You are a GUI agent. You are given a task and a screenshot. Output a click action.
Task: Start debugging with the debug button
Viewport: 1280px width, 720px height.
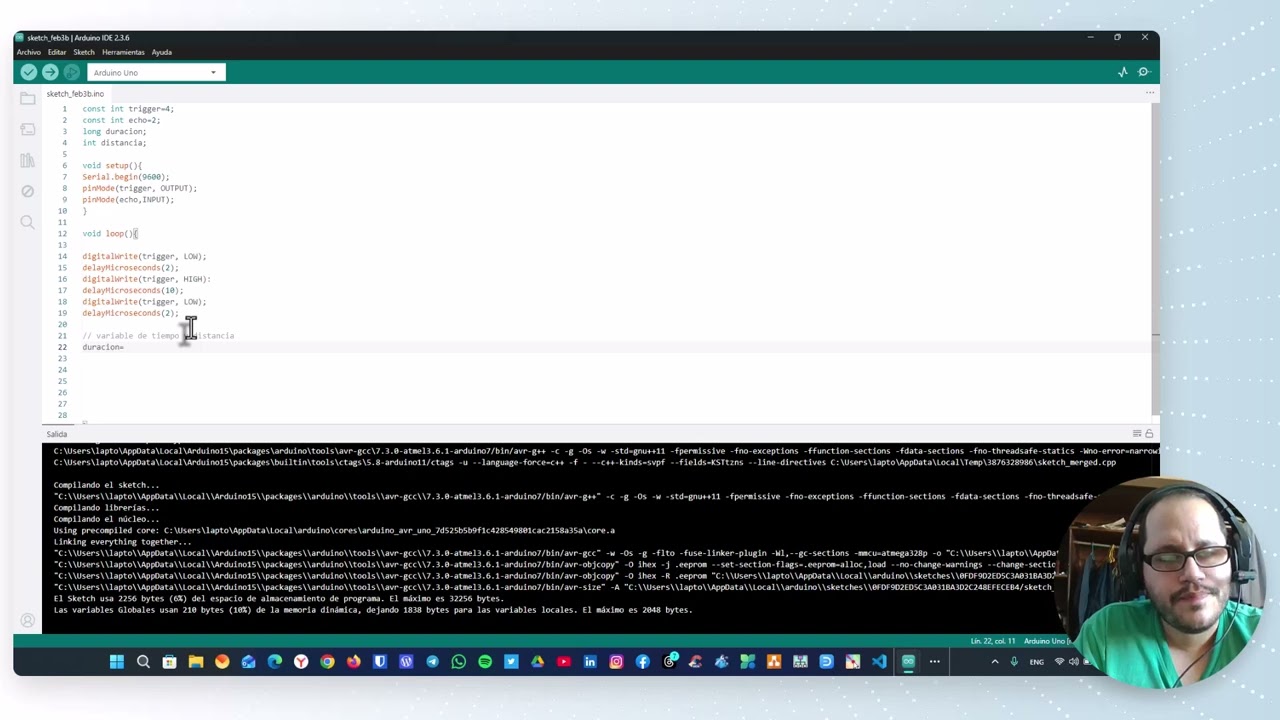tap(71, 72)
